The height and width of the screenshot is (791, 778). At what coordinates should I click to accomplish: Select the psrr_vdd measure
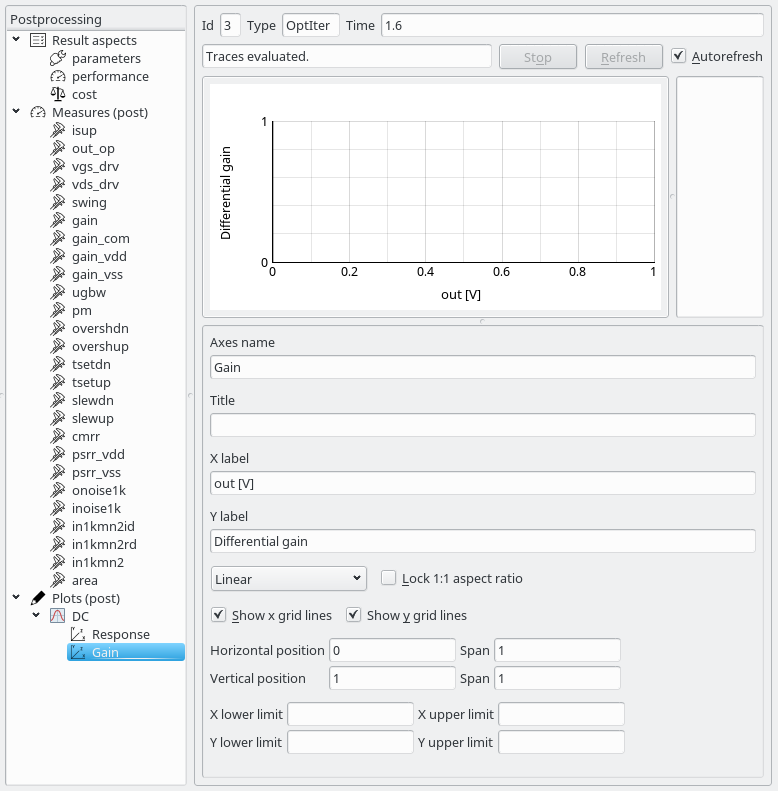pos(98,455)
